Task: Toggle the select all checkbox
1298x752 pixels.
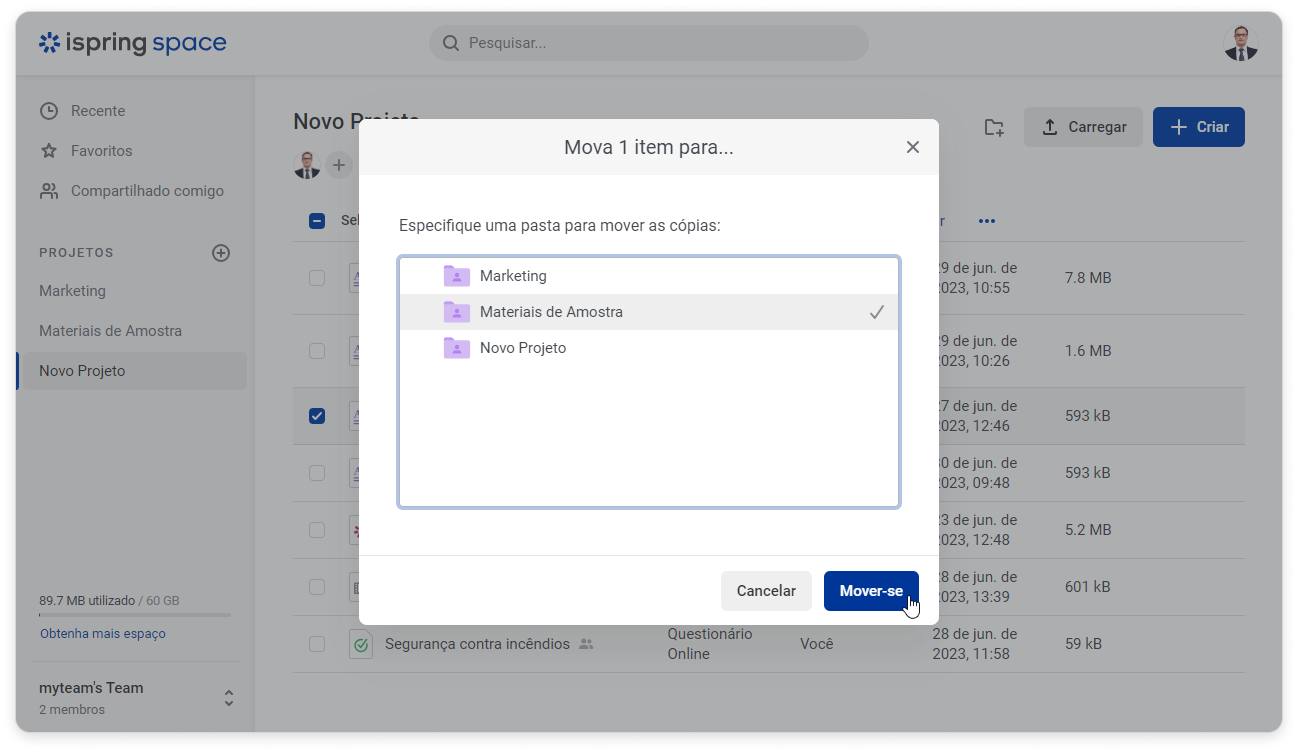Action: coord(317,221)
